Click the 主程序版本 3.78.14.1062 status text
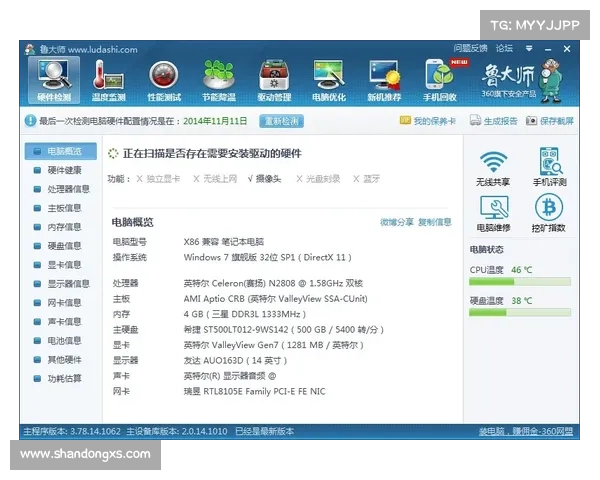This screenshot has height=480, width=600. [72, 431]
